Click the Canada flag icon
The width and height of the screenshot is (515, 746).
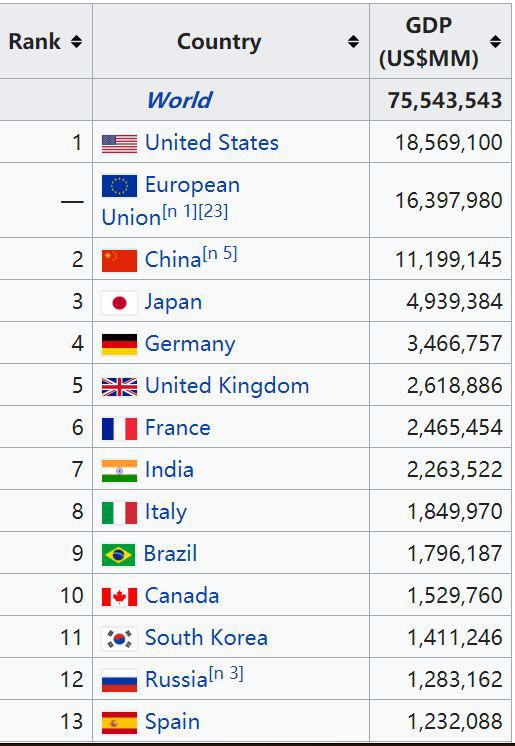[x=119, y=597]
